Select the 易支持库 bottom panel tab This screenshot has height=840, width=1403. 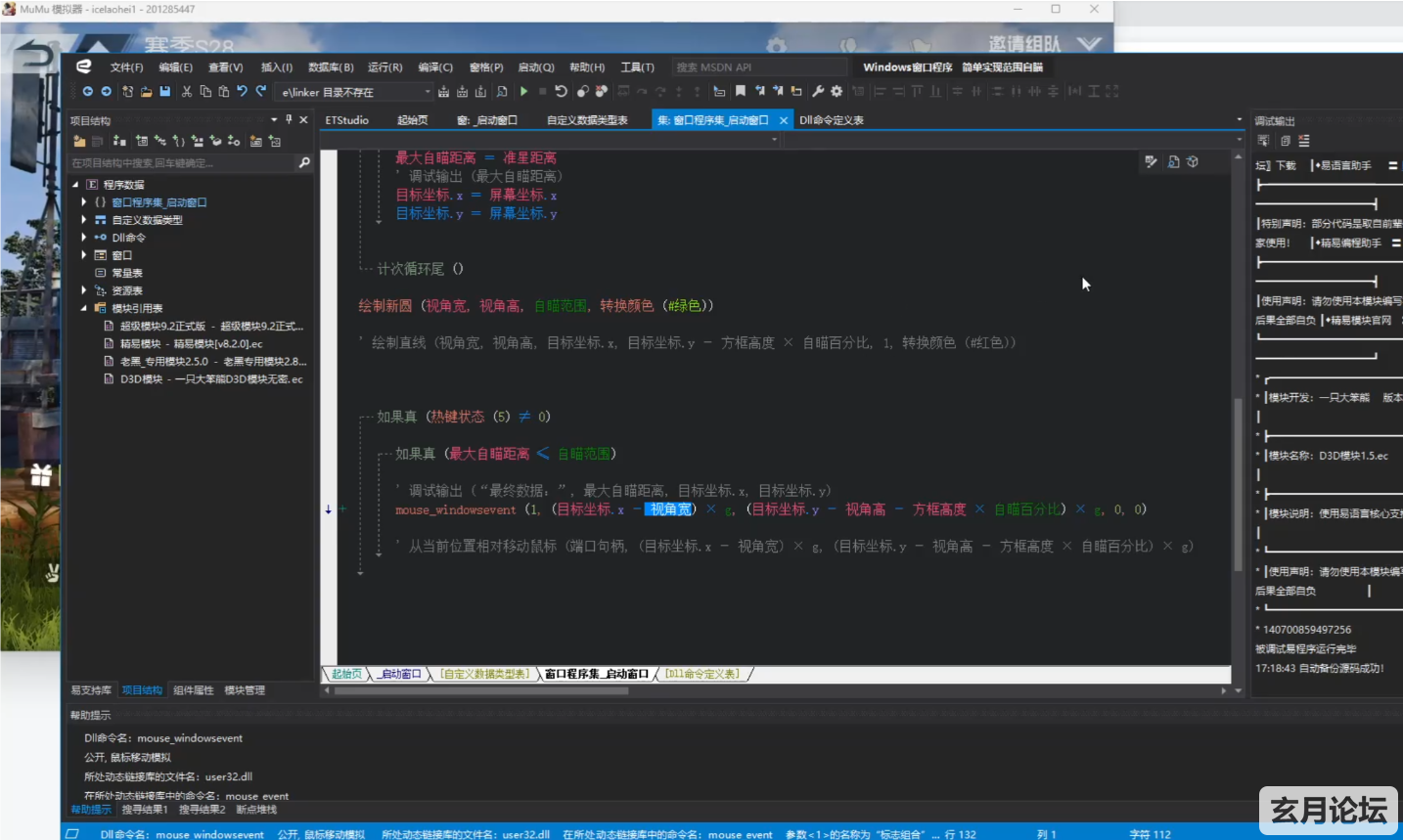pos(91,690)
